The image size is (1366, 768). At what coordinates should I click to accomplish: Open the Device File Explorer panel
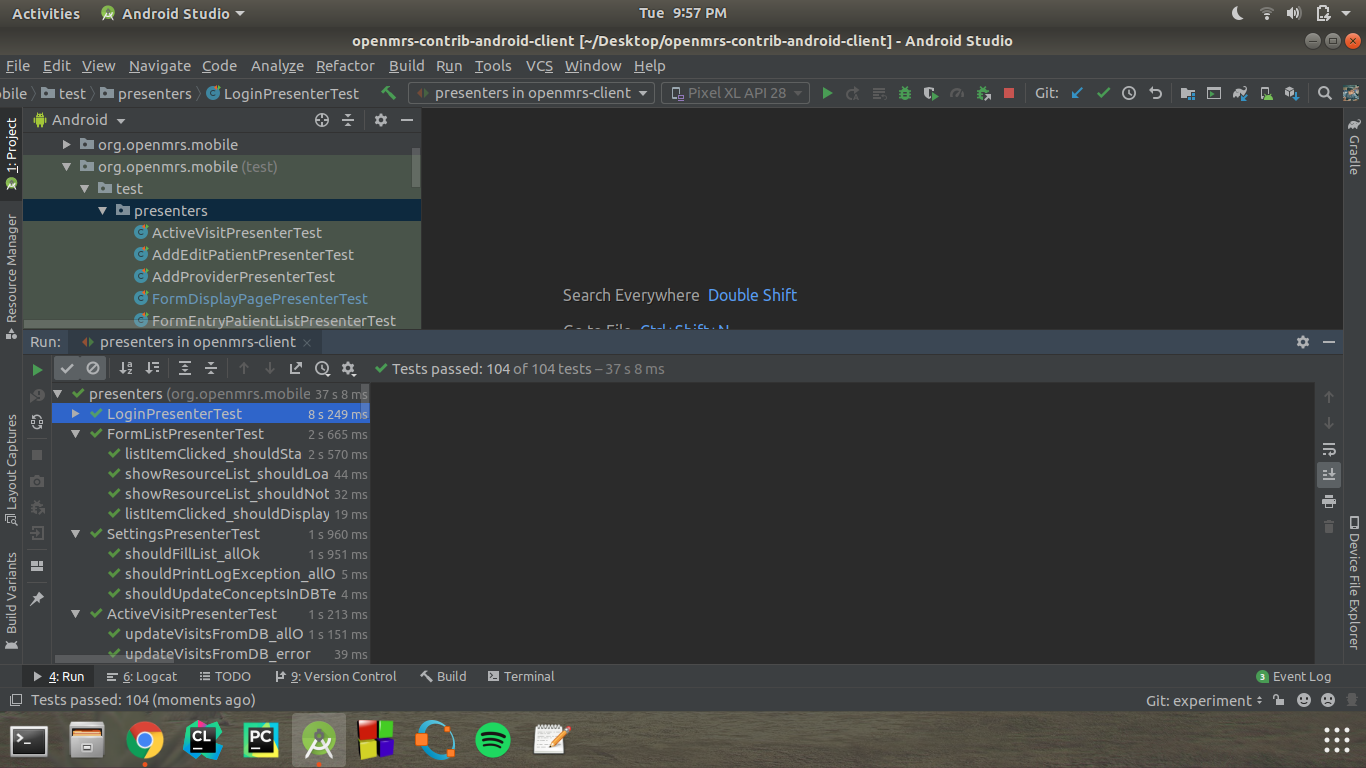[1354, 583]
